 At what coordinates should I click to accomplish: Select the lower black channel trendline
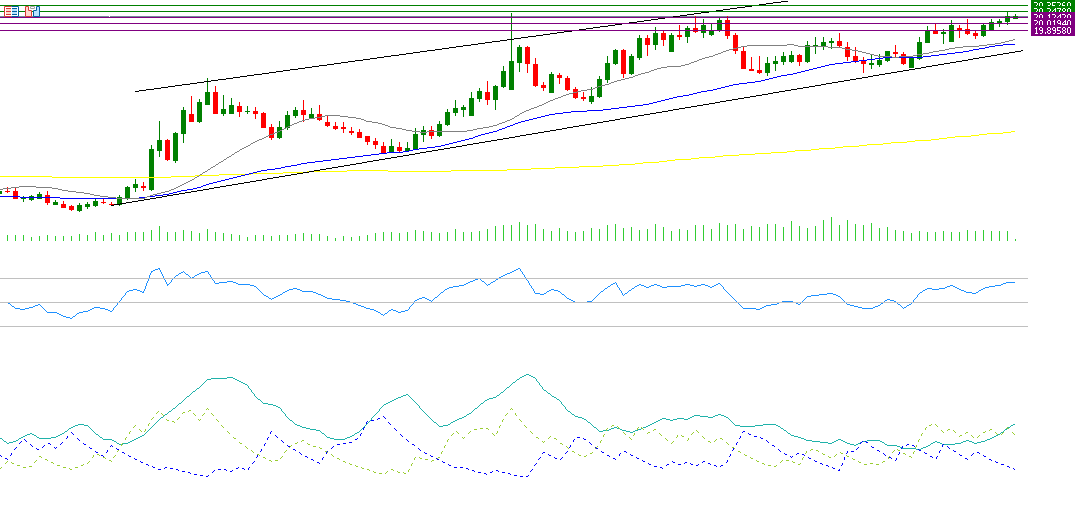click(x=567, y=128)
